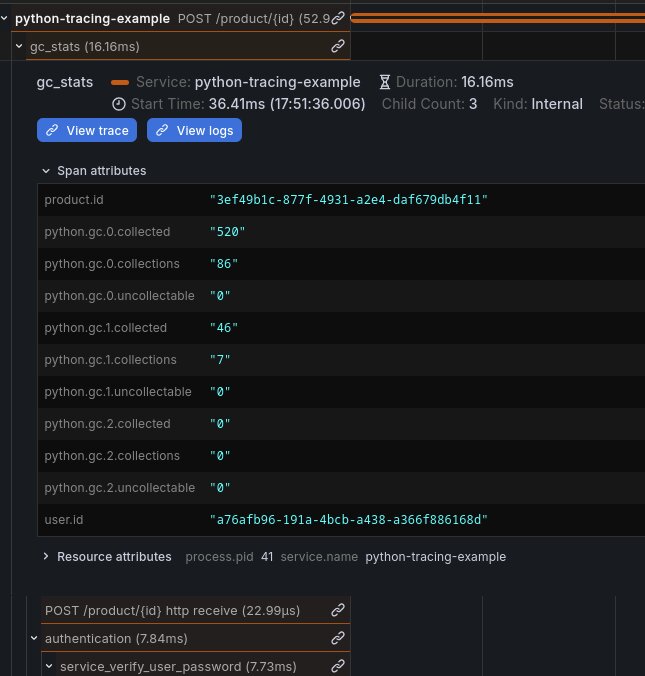Screen dimensions: 645x676
Task: Collapse the gc_stats span row chevron
Action: pos(20,46)
